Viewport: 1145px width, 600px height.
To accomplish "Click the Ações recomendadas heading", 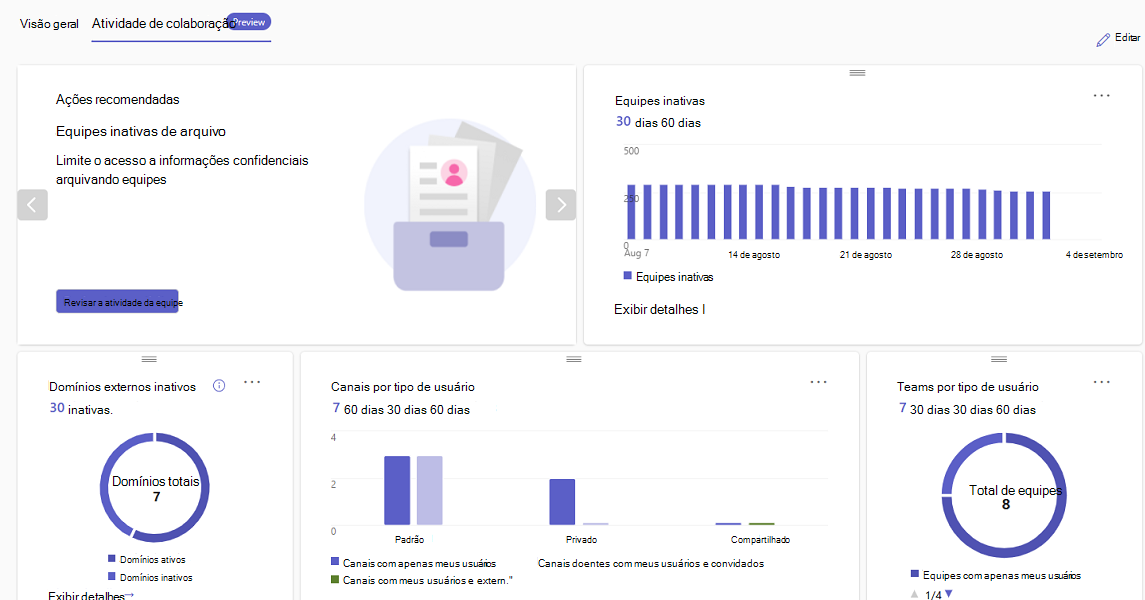I will 118,99.
